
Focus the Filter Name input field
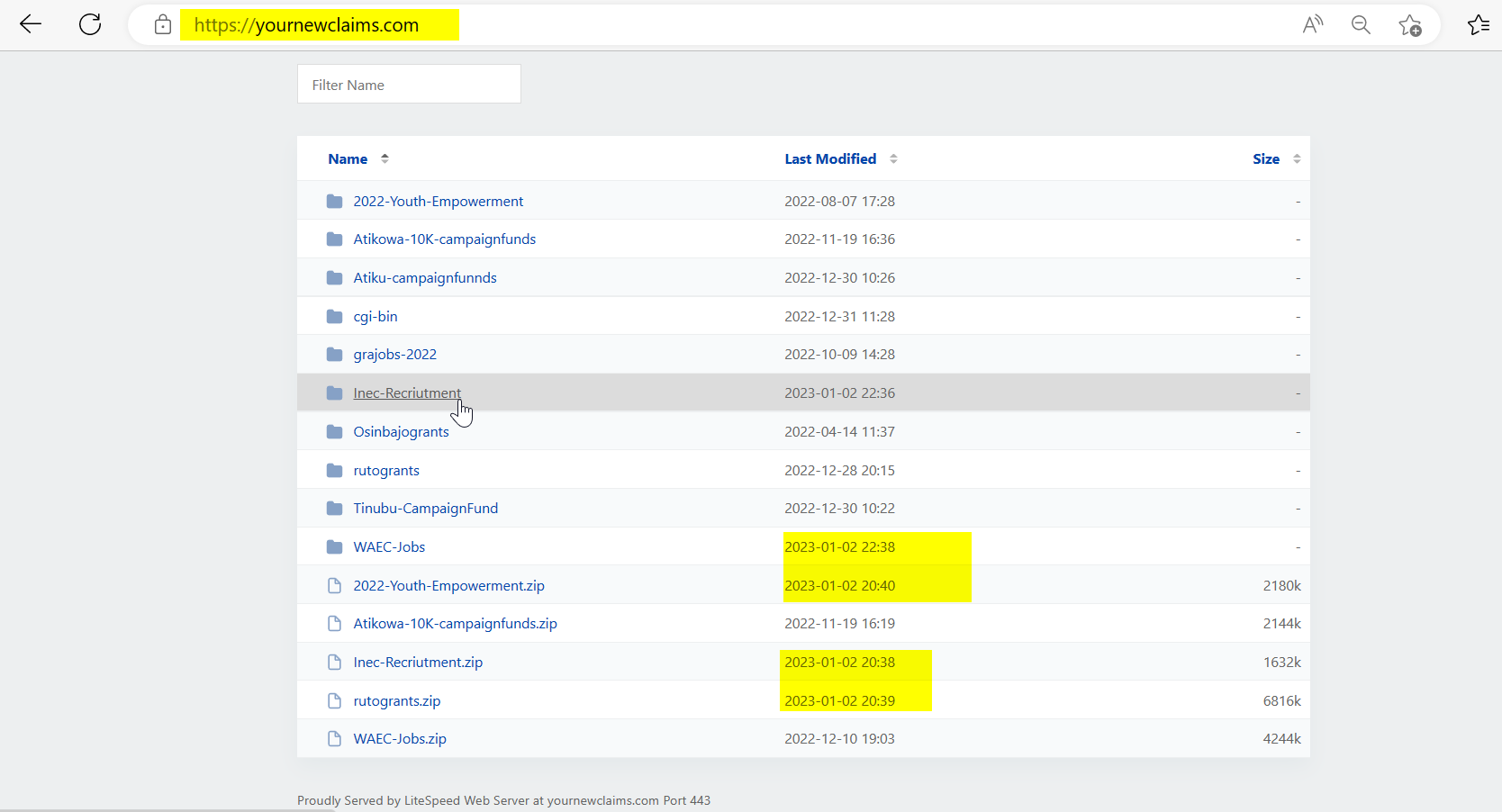point(409,84)
